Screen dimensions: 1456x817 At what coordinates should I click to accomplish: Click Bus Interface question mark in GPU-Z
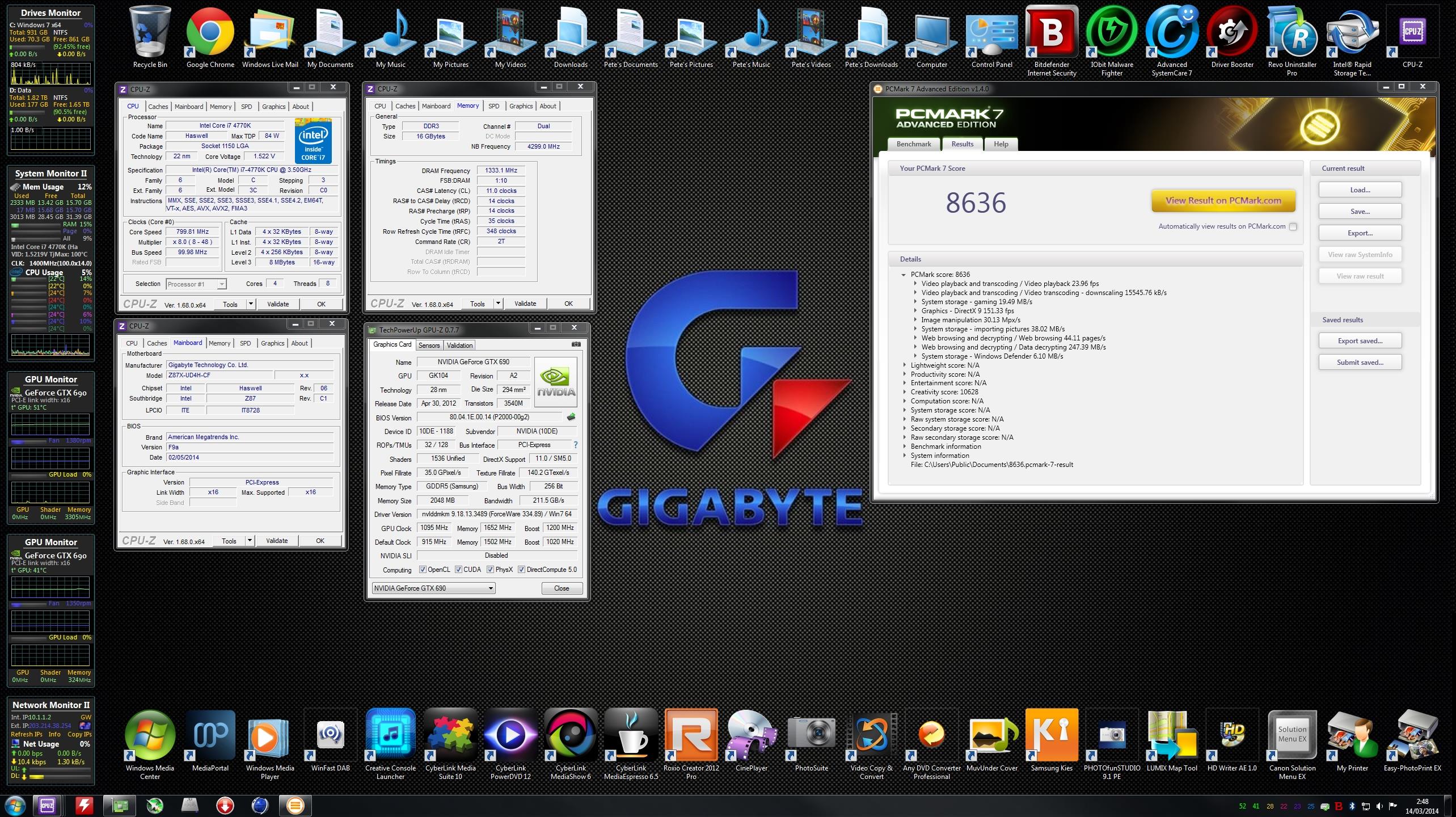click(575, 445)
